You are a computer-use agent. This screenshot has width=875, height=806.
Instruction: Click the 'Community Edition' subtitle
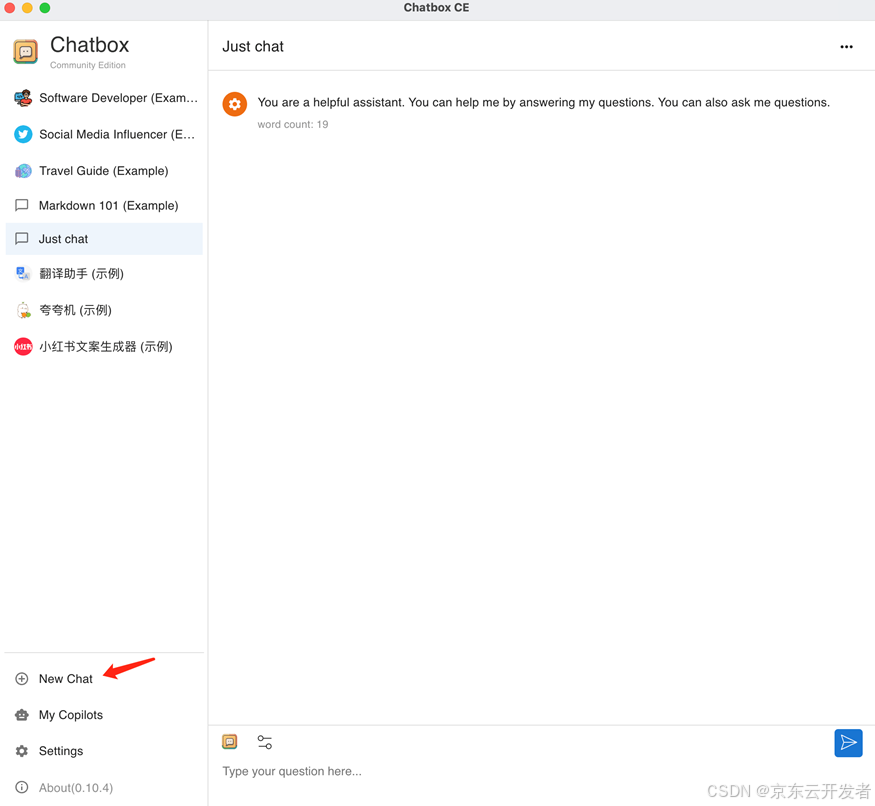[x=88, y=65]
